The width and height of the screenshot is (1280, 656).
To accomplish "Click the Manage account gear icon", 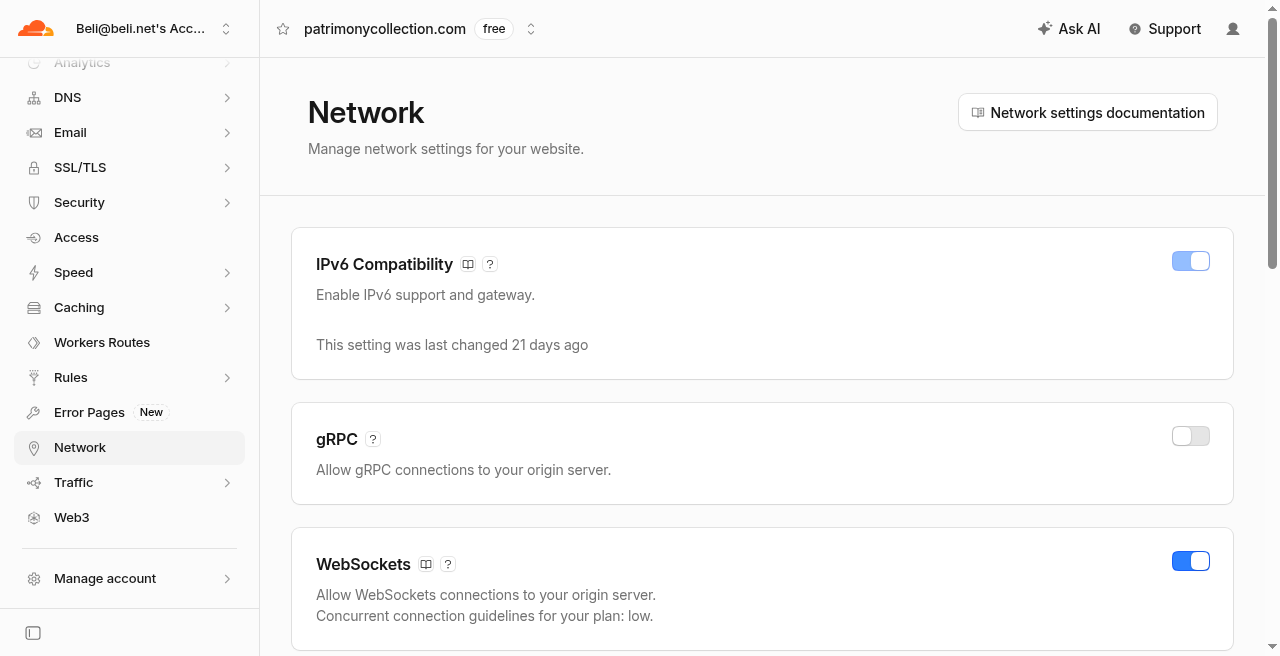I will click(x=34, y=579).
